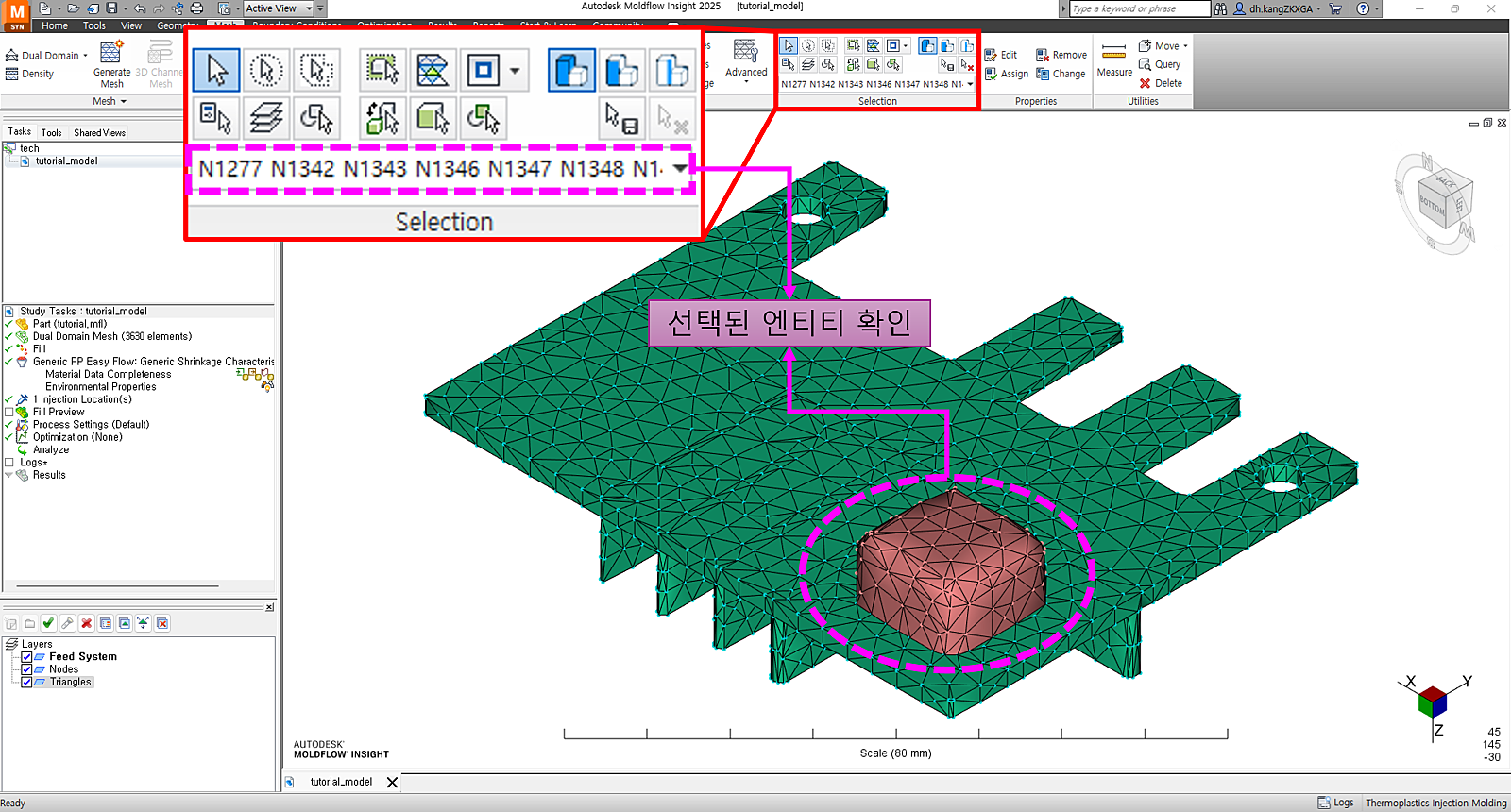Viewport: 1511px width, 812px height.
Task: Select the Process Settings (Default) task
Action: (91, 425)
